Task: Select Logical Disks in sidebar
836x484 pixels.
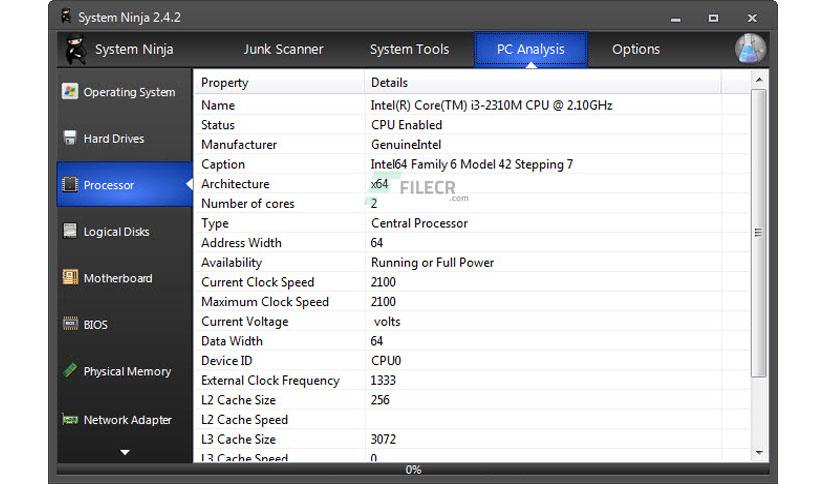Action: 116,231
